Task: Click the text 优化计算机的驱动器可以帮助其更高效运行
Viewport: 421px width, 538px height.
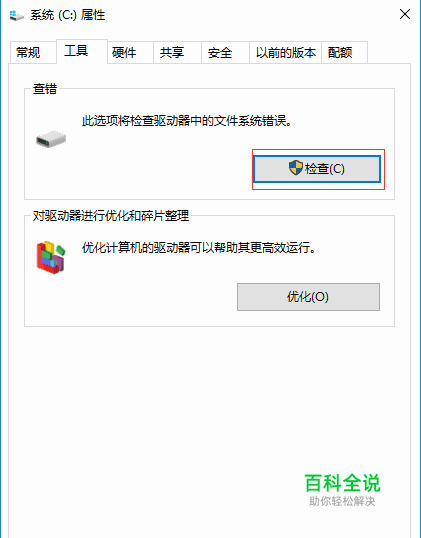Action: (198, 247)
